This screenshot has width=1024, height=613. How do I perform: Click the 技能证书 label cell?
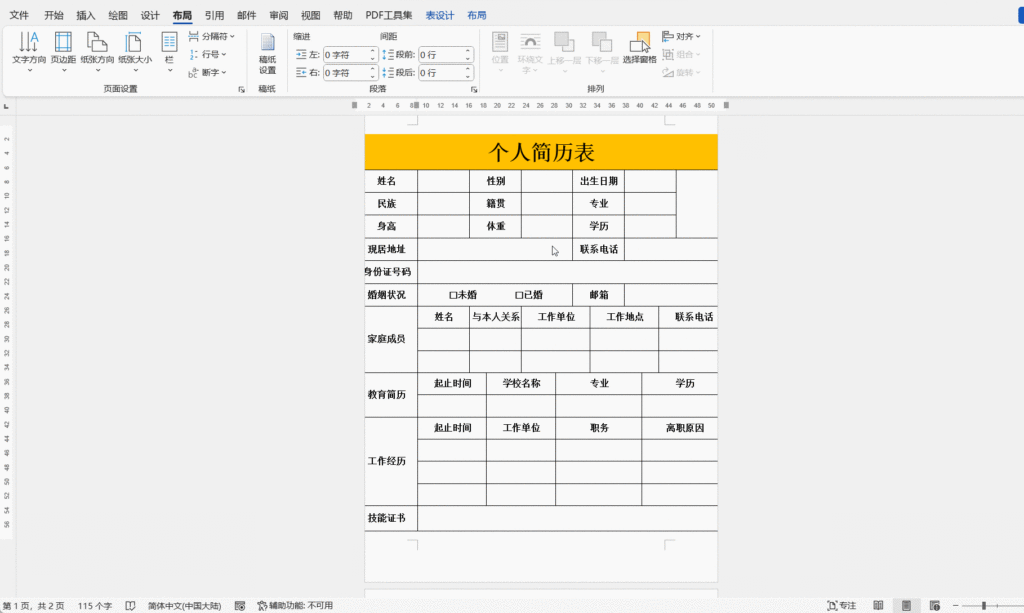(391, 518)
